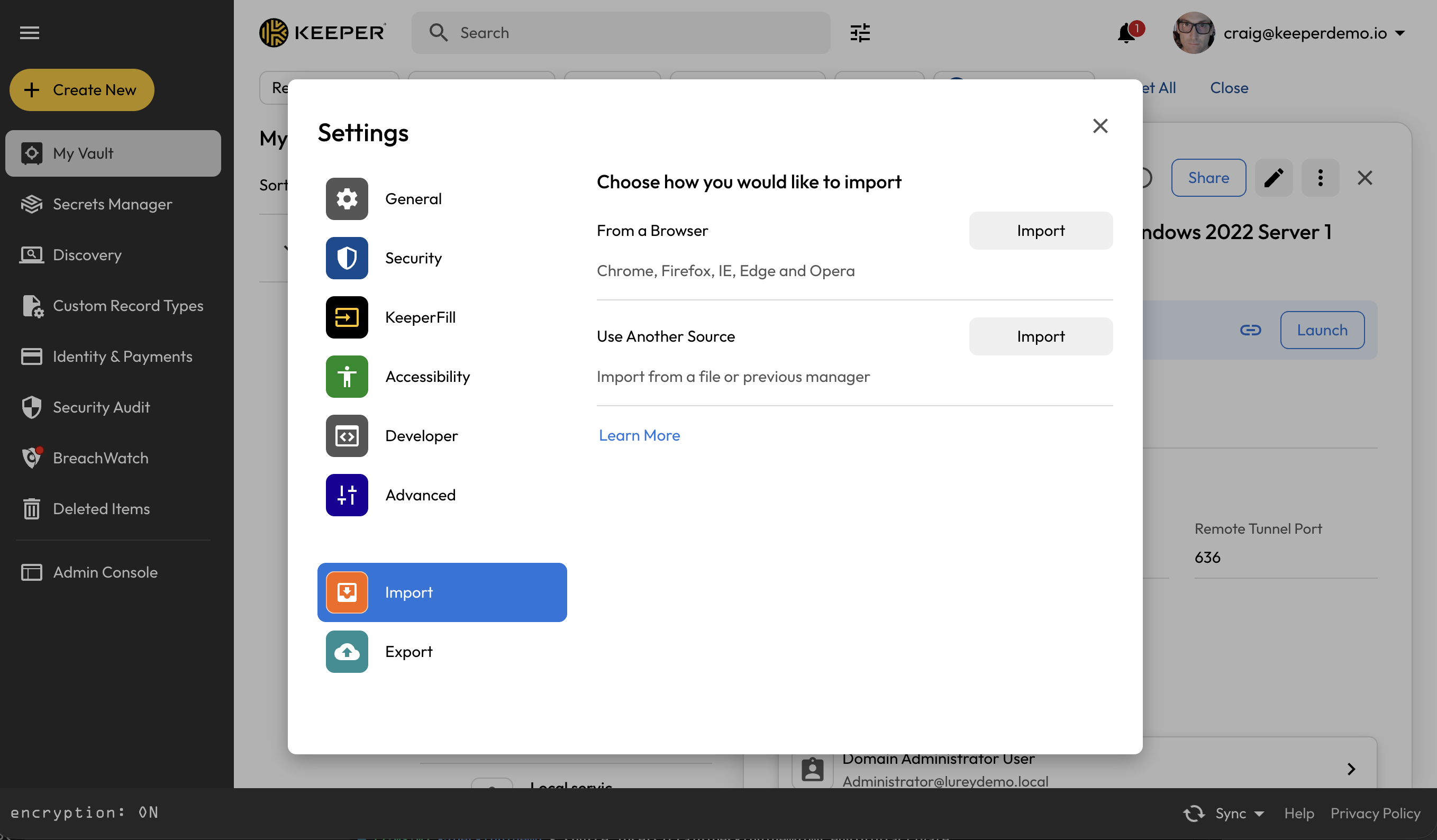Open the three-dot record options menu
The height and width of the screenshot is (840, 1437).
(x=1320, y=178)
